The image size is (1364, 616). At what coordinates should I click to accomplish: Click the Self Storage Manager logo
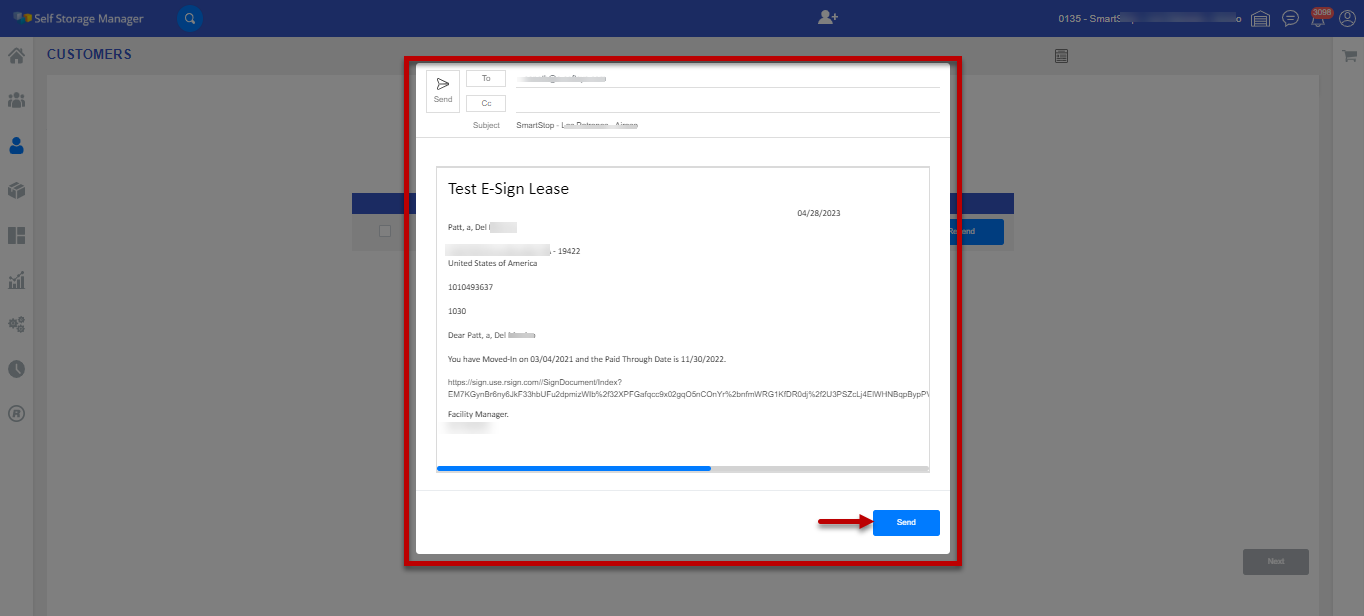78,18
